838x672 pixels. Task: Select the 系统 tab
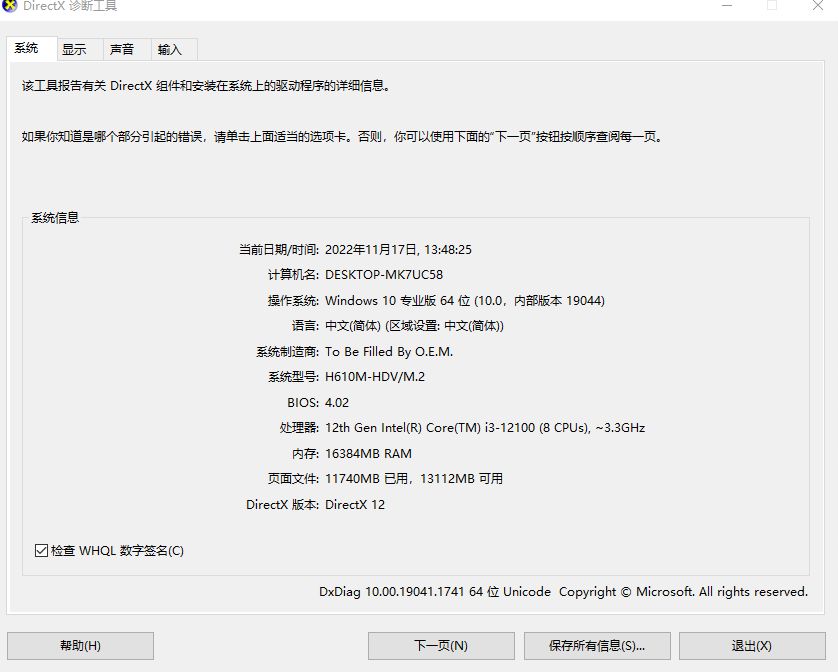(x=32, y=49)
